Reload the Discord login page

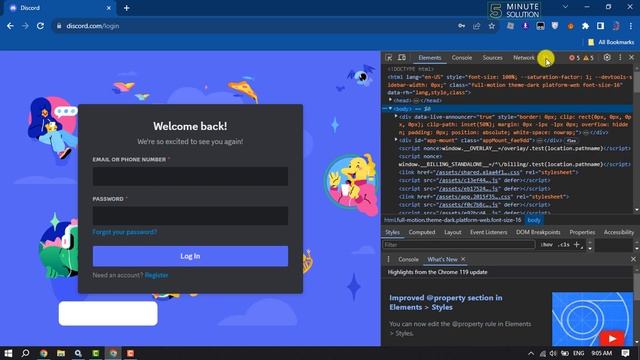click(x=40, y=26)
